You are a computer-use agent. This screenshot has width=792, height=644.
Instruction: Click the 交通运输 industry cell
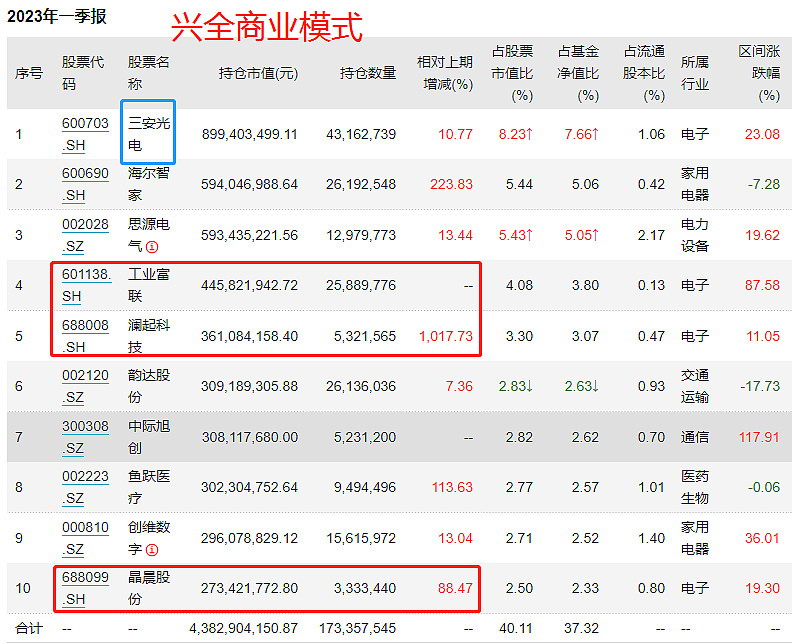coord(695,386)
